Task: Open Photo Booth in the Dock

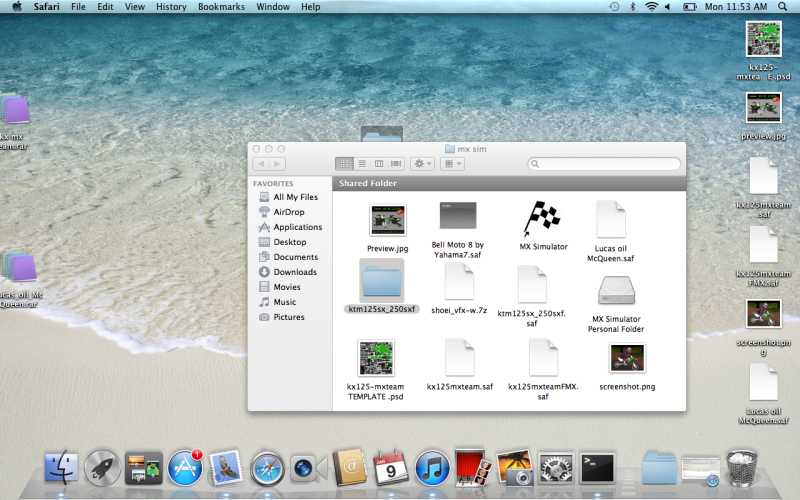Action: click(x=473, y=467)
